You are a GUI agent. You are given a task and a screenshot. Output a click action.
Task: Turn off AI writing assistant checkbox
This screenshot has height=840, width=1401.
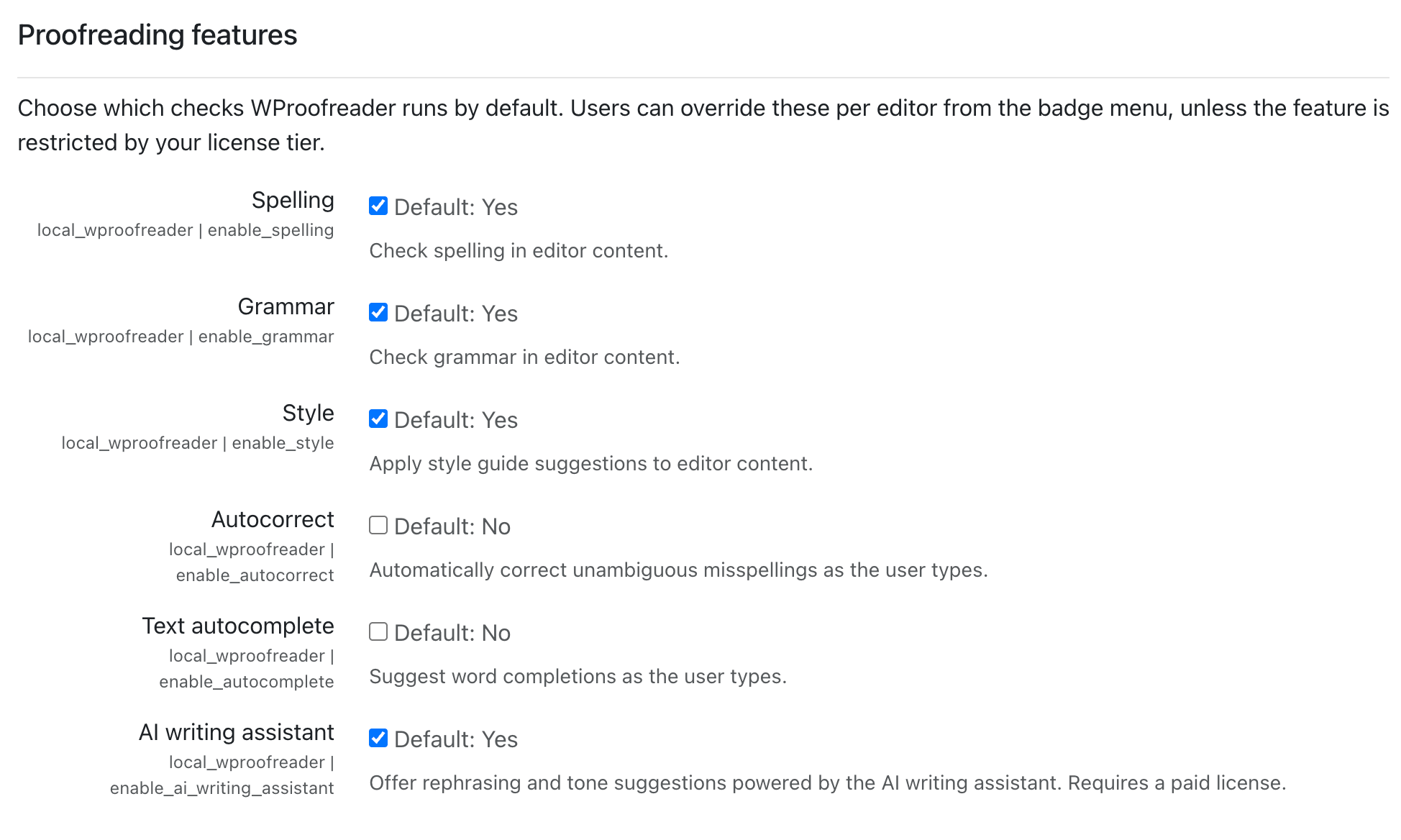(378, 739)
